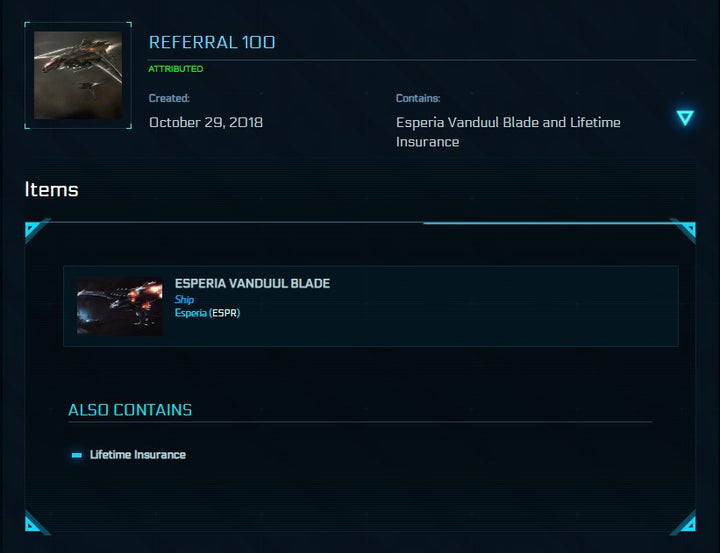
Task: Click the ESPERIA VANDUUL BLADE item title
Action: pos(252,283)
